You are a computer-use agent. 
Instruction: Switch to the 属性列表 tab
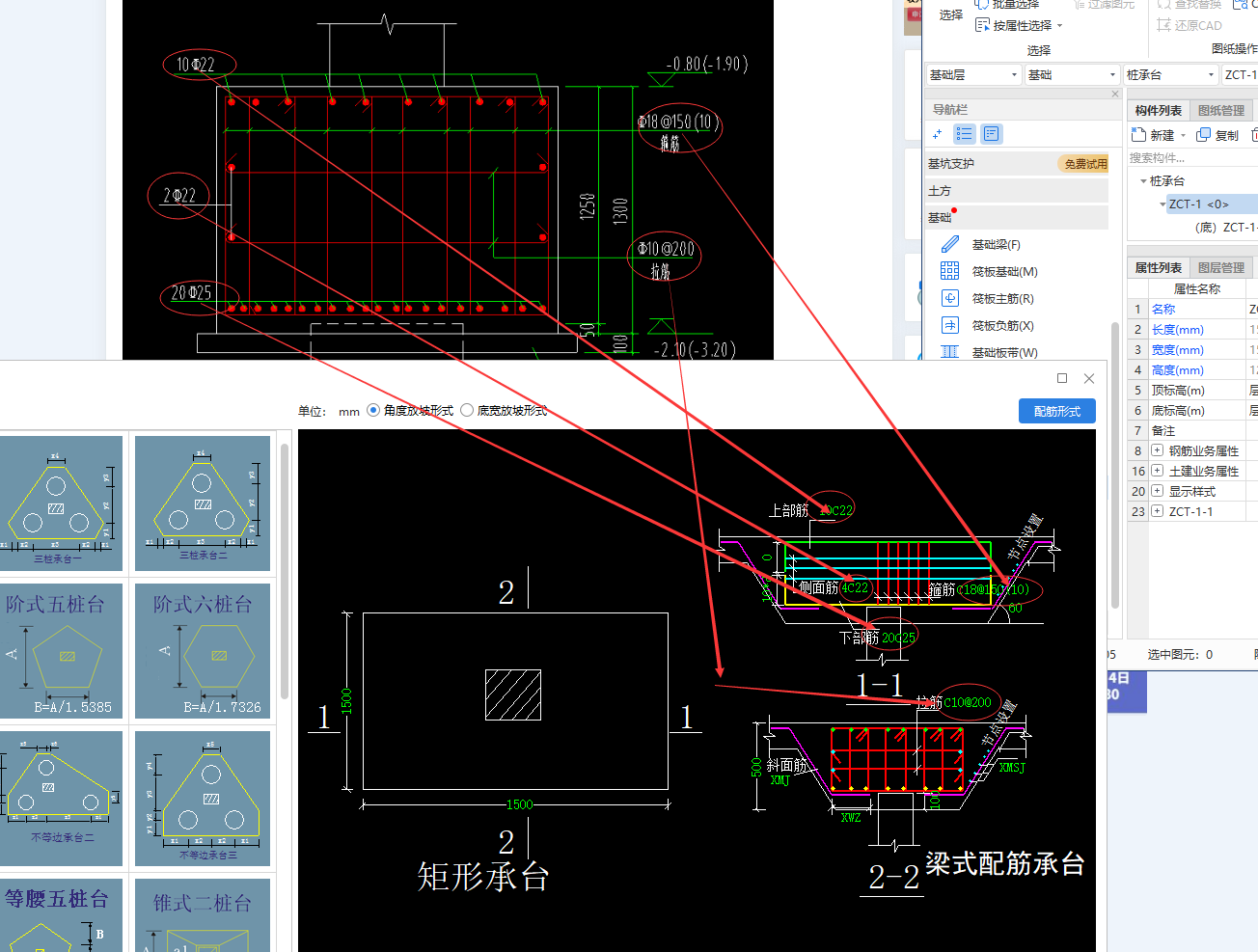1158,267
